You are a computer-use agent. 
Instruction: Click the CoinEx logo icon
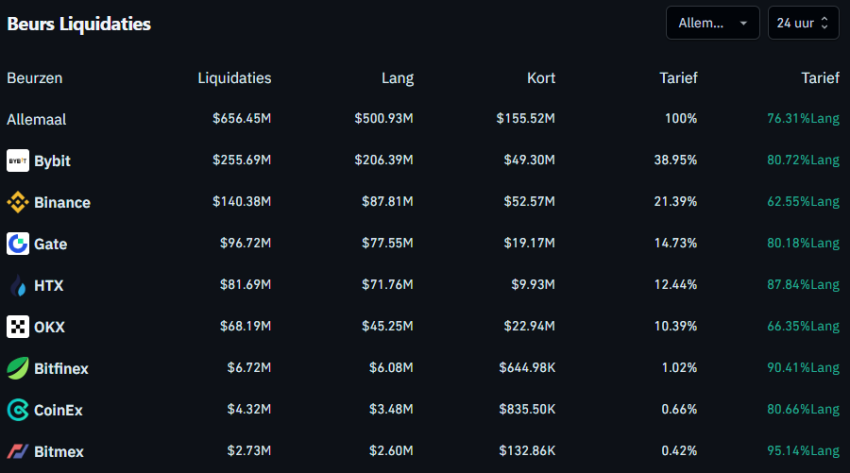[18, 410]
